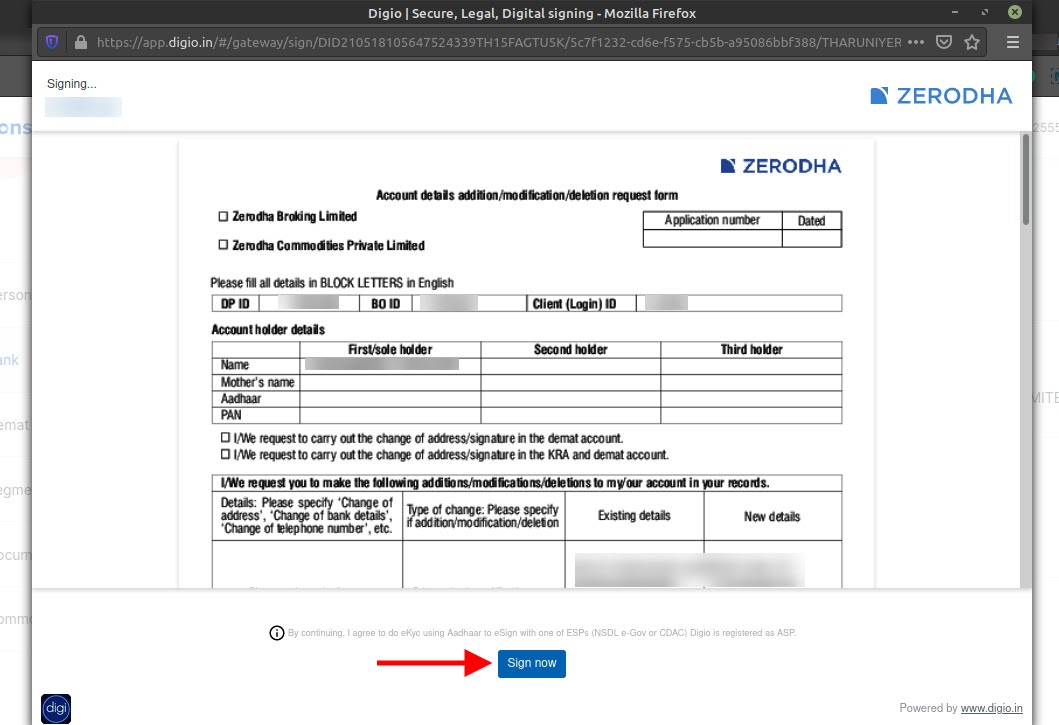Click the 'Application number' table header

coord(712,220)
